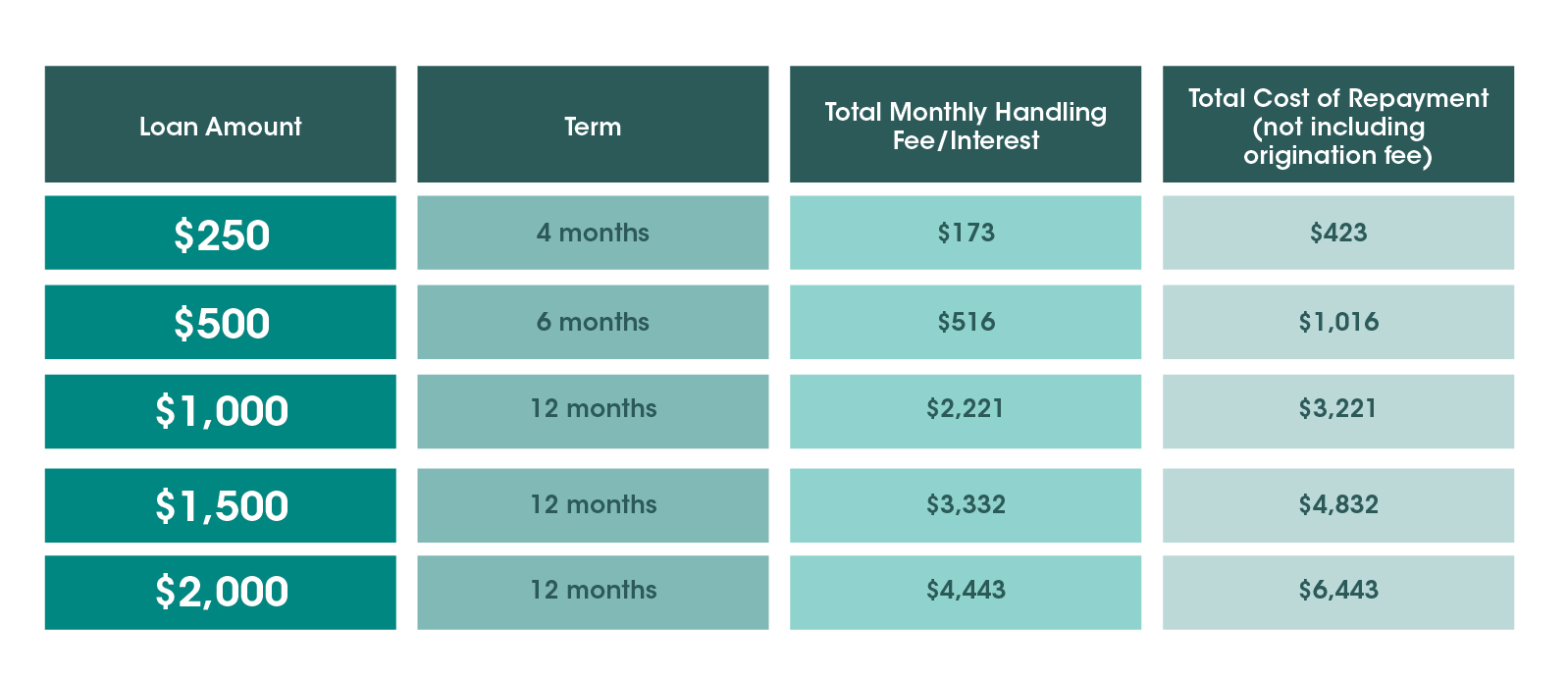This screenshot has width=1568, height=679.
Task: Select the $4,443 interest cell
Action: pos(966,593)
